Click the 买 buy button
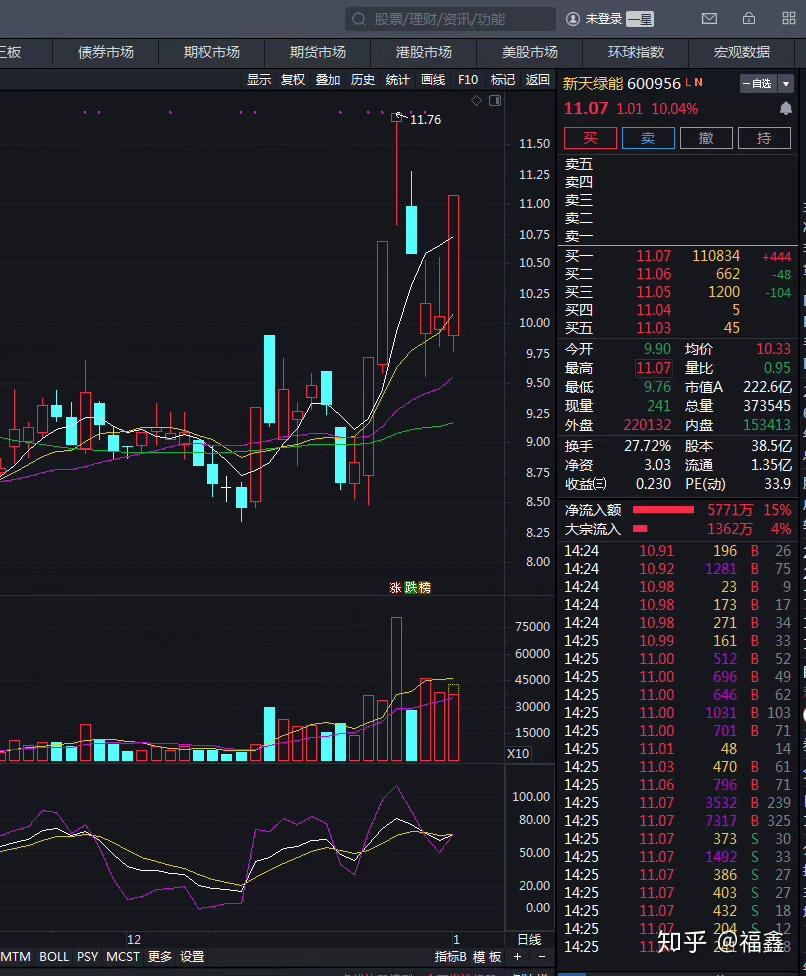This screenshot has width=806, height=976. pos(589,138)
